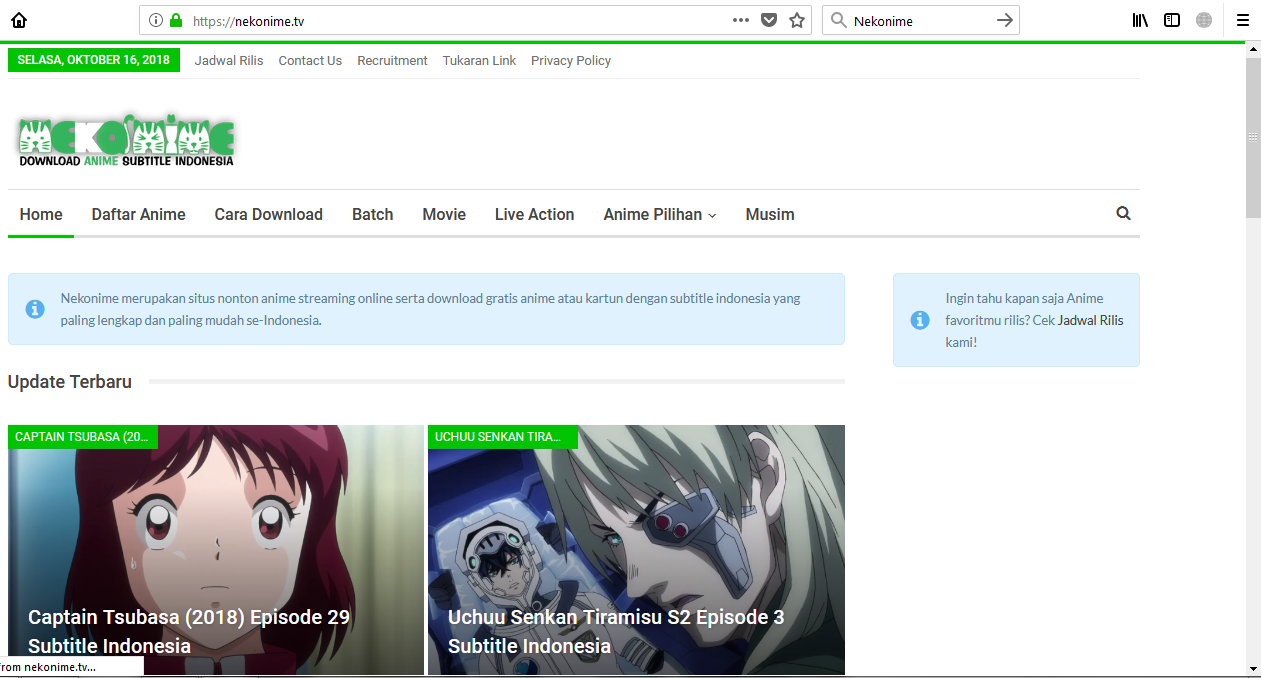Open the Jadwal Rilis top link
This screenshot has width=1261, height=678.
pos(229,60)
